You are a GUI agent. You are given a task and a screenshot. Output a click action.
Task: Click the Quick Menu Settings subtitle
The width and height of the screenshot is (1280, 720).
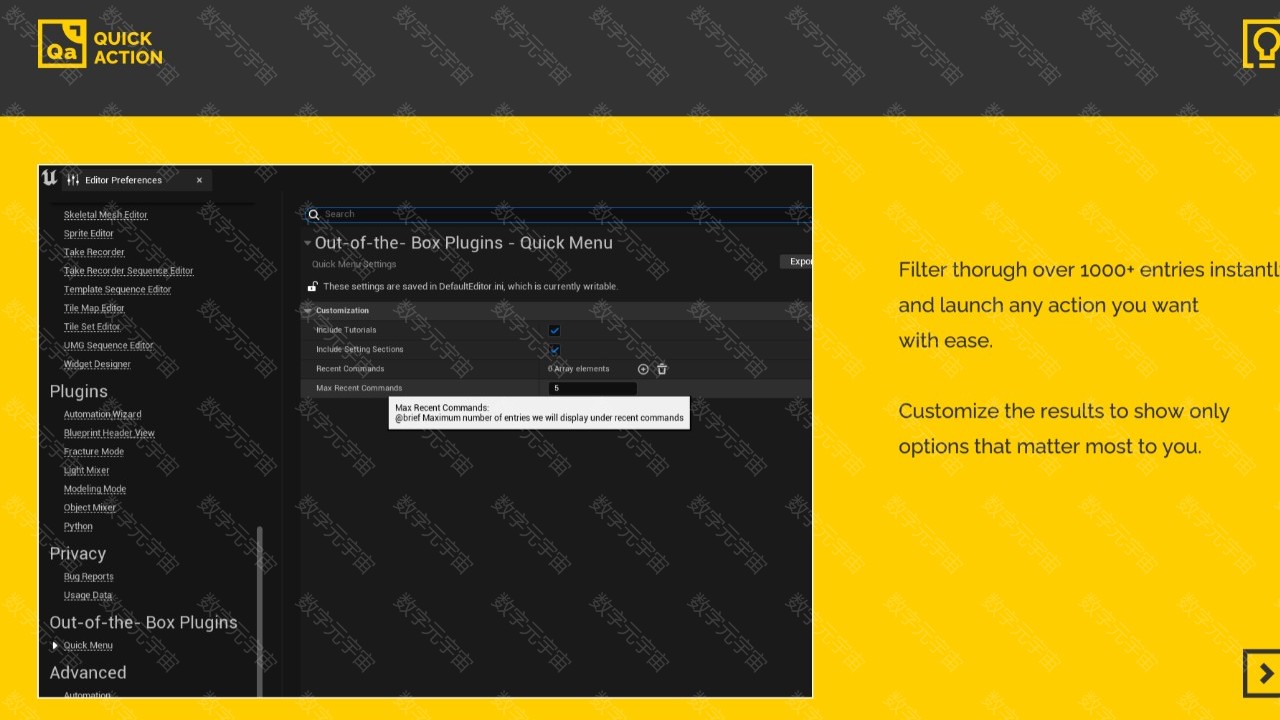pyautogui.click(x=354, y=265)
